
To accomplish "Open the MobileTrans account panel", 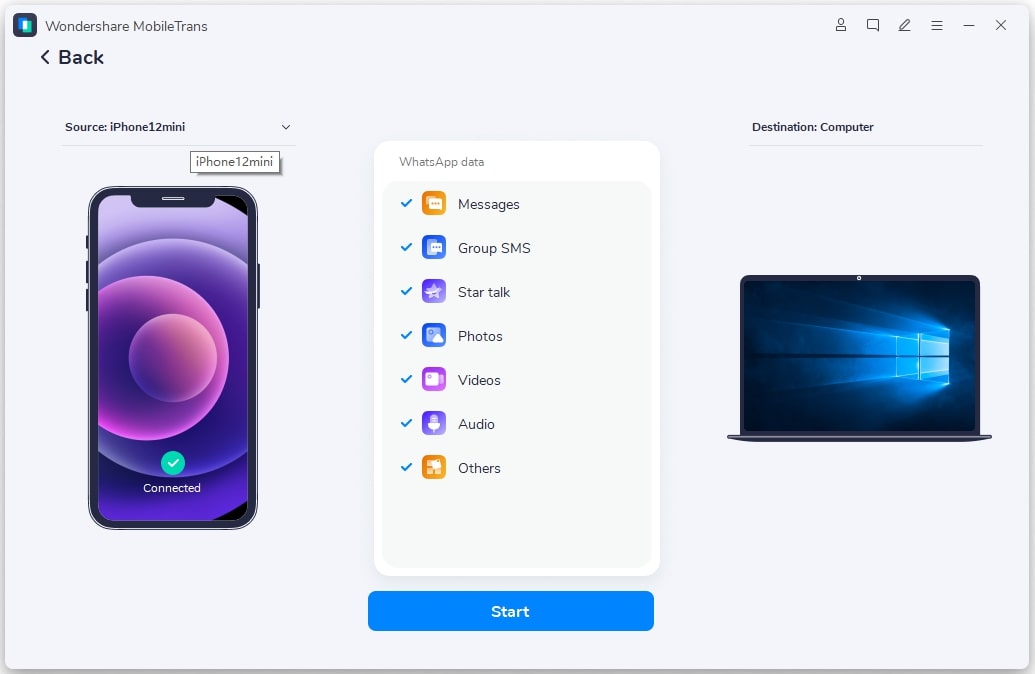I will tap(841, 25).
